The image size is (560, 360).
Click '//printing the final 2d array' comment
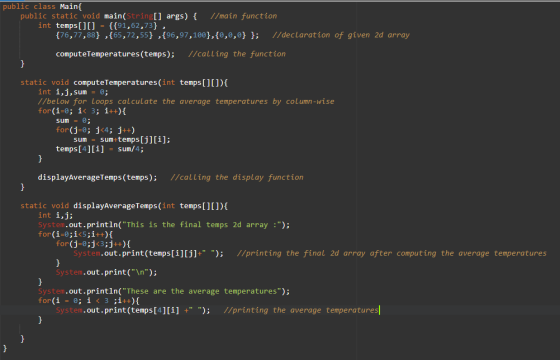coord(392,254)
